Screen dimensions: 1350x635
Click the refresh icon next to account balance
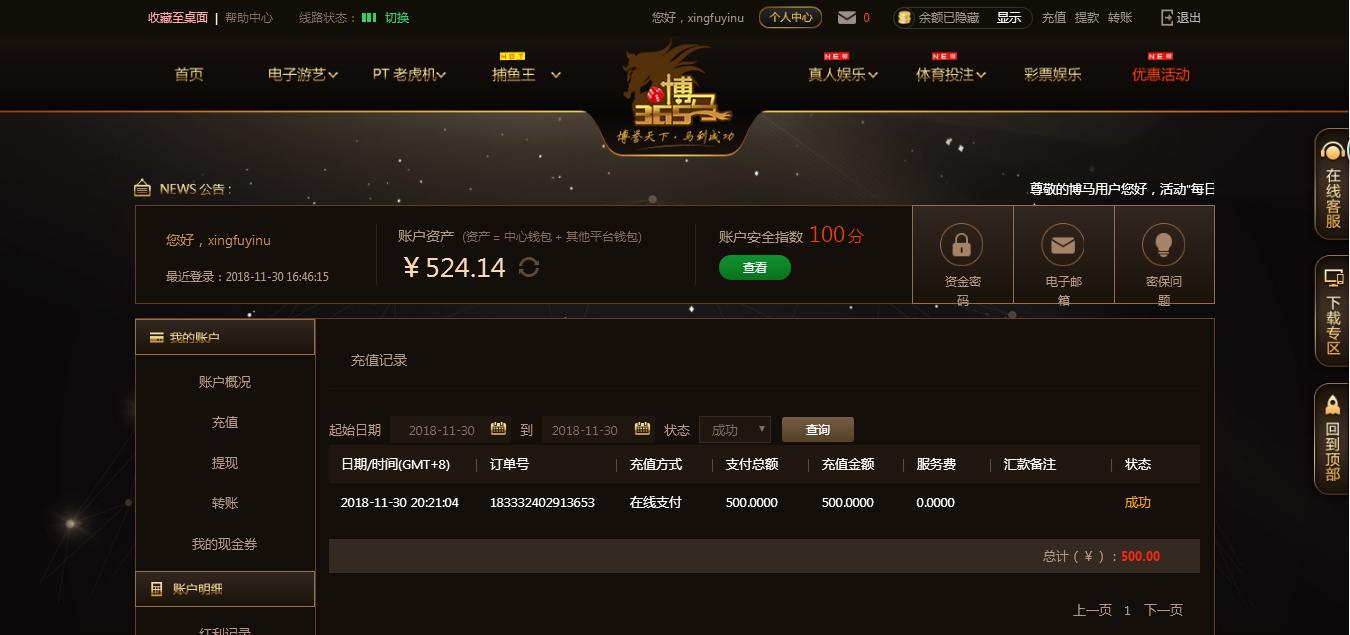pyautogui.click(x=529, y=267)
